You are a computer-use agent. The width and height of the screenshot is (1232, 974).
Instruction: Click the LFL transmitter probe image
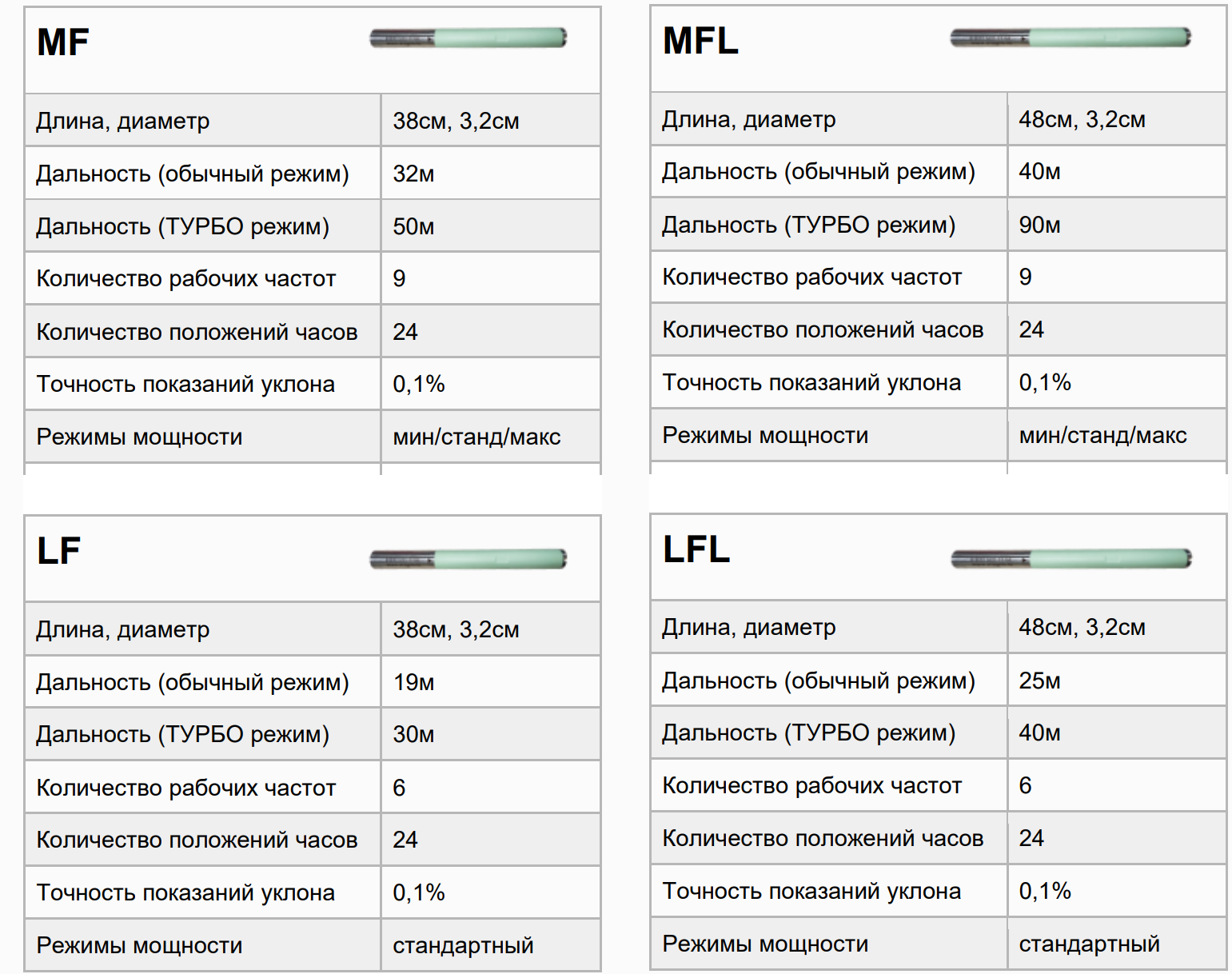click(x=1071, y=557)
